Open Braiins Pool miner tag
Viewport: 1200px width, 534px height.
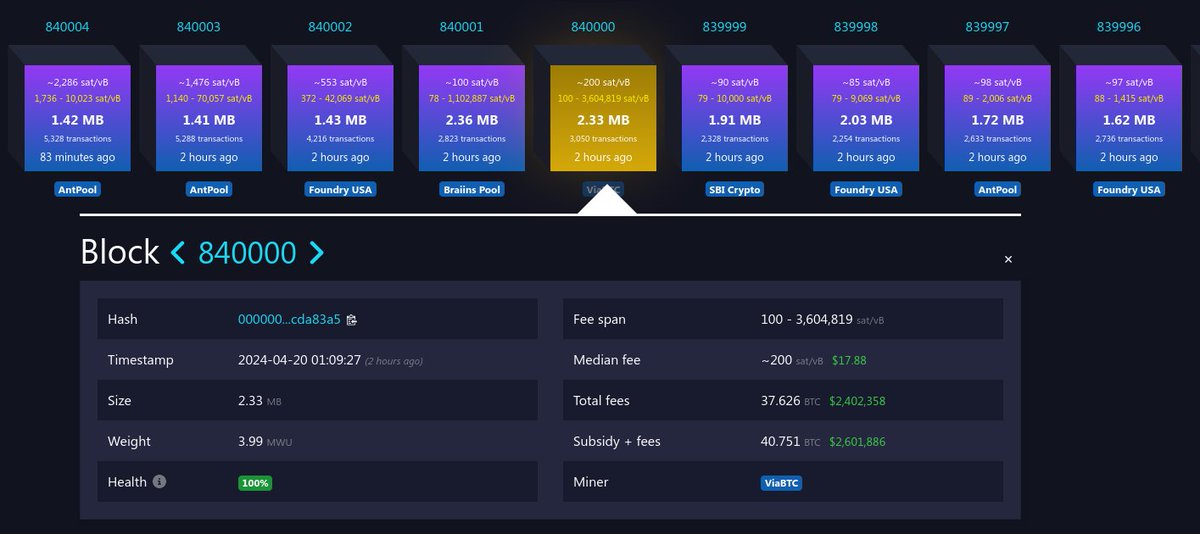pyautogui.click(x=472, y=189)
